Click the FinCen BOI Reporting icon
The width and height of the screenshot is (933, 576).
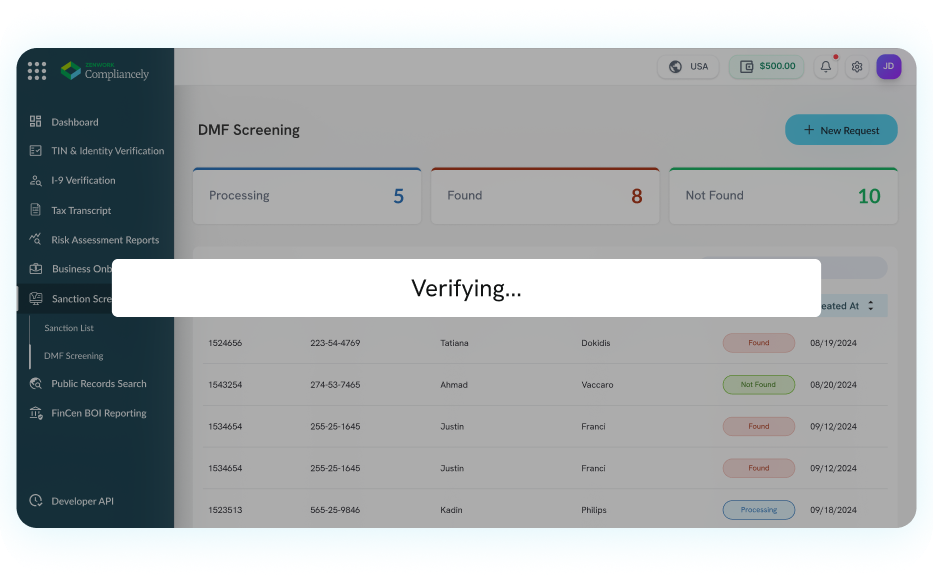36,413
